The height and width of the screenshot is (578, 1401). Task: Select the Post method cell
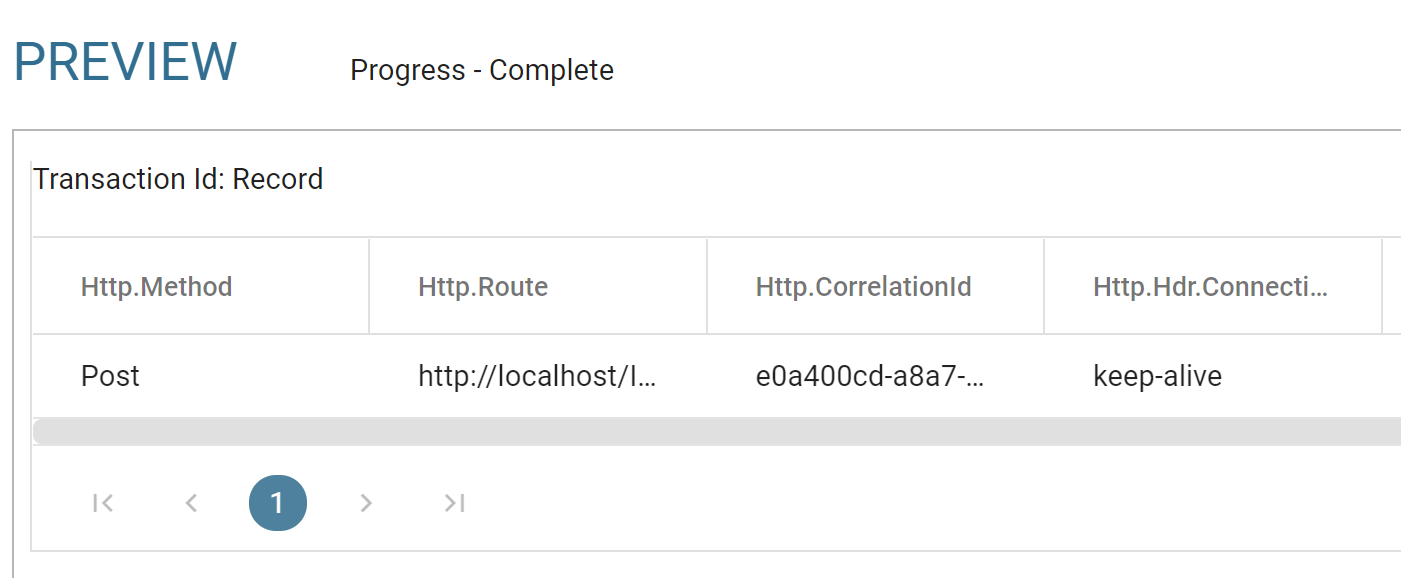click(x=110, y=377)
